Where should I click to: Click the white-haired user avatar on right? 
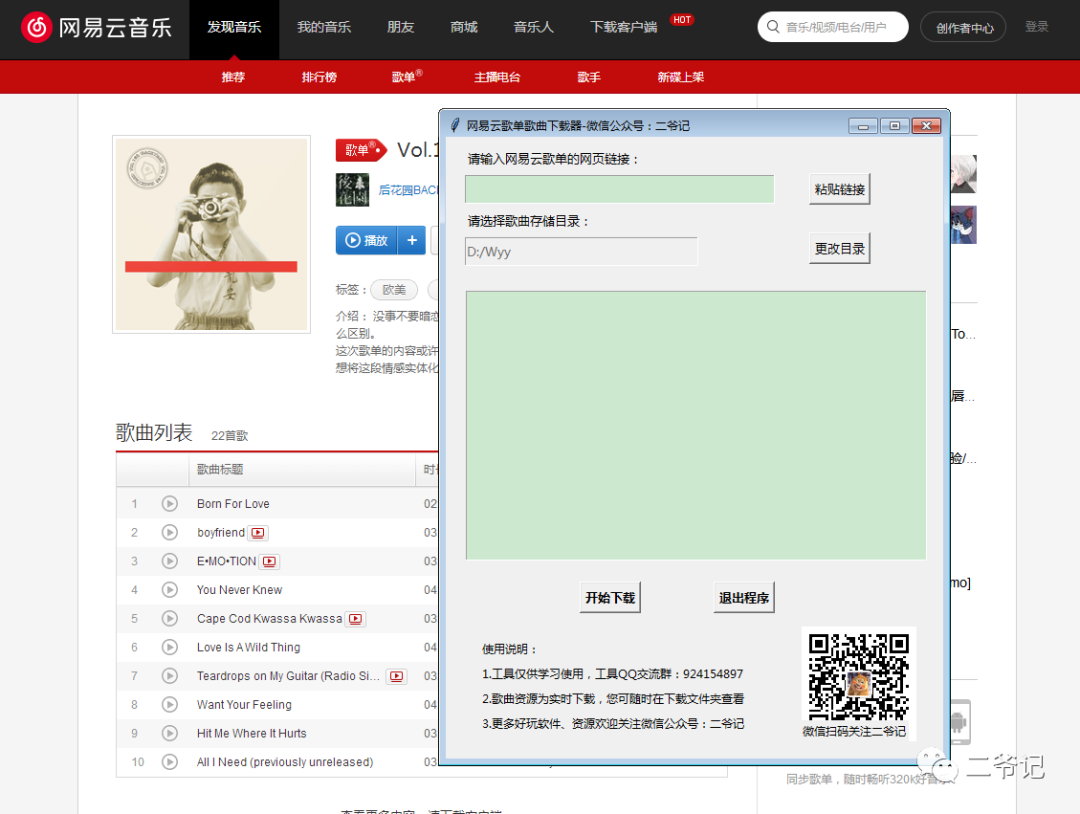964,174
